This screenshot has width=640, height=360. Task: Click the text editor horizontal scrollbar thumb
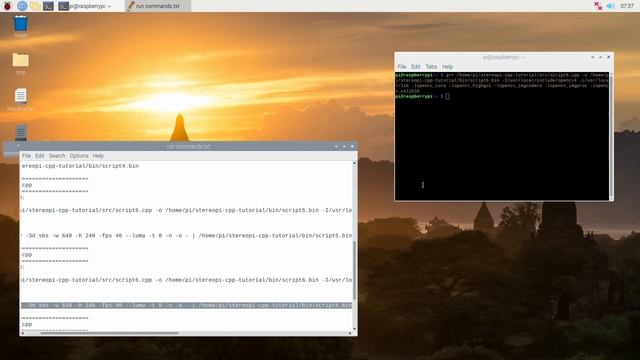pos(109,333)
